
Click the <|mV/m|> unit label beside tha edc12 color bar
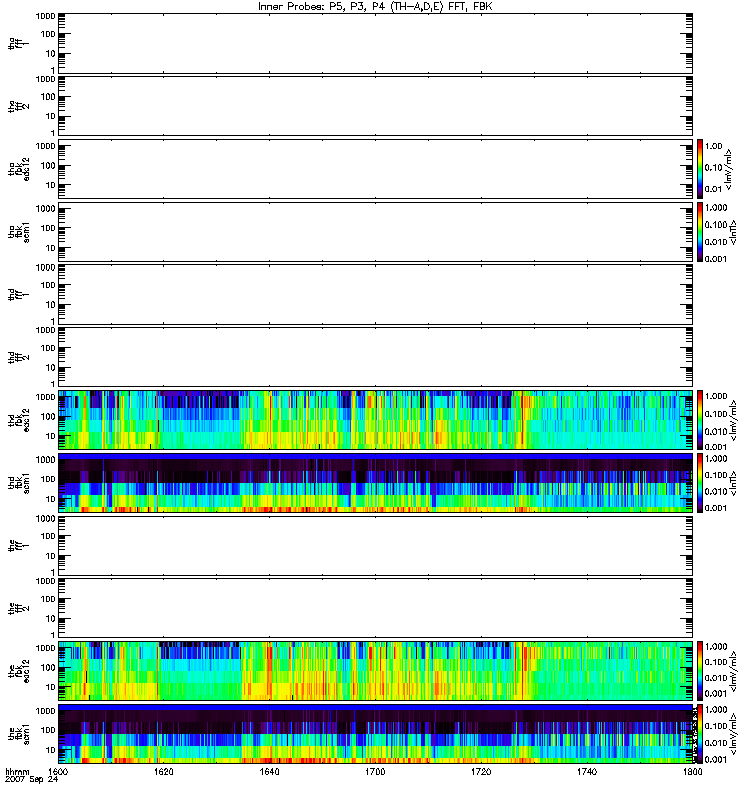[729, 169]
